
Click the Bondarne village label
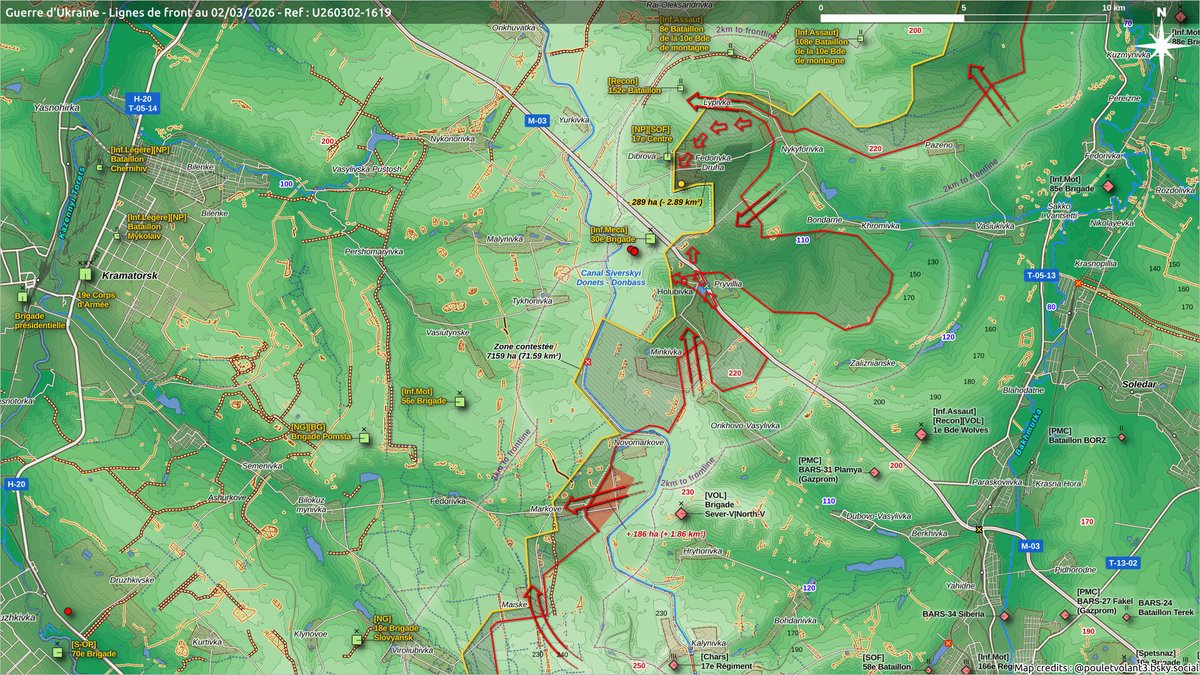click(824, 219)
